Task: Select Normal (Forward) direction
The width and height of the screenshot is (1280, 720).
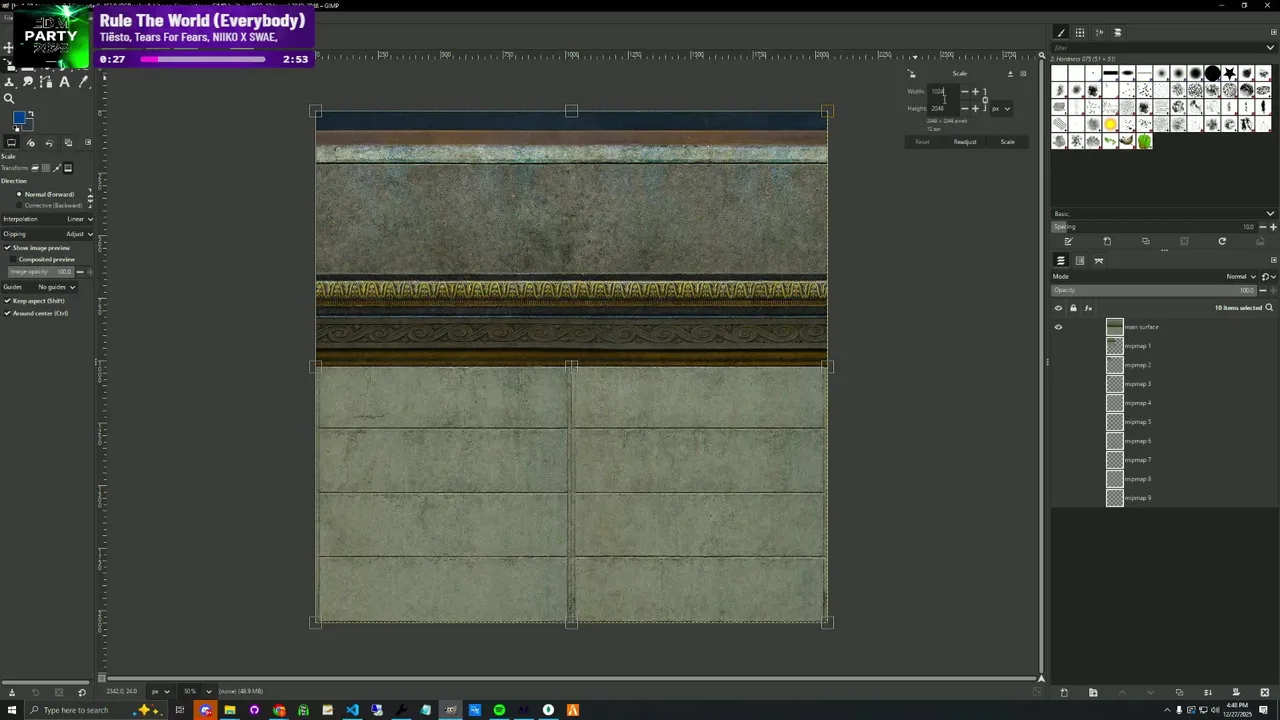Action: pos(44,194)
